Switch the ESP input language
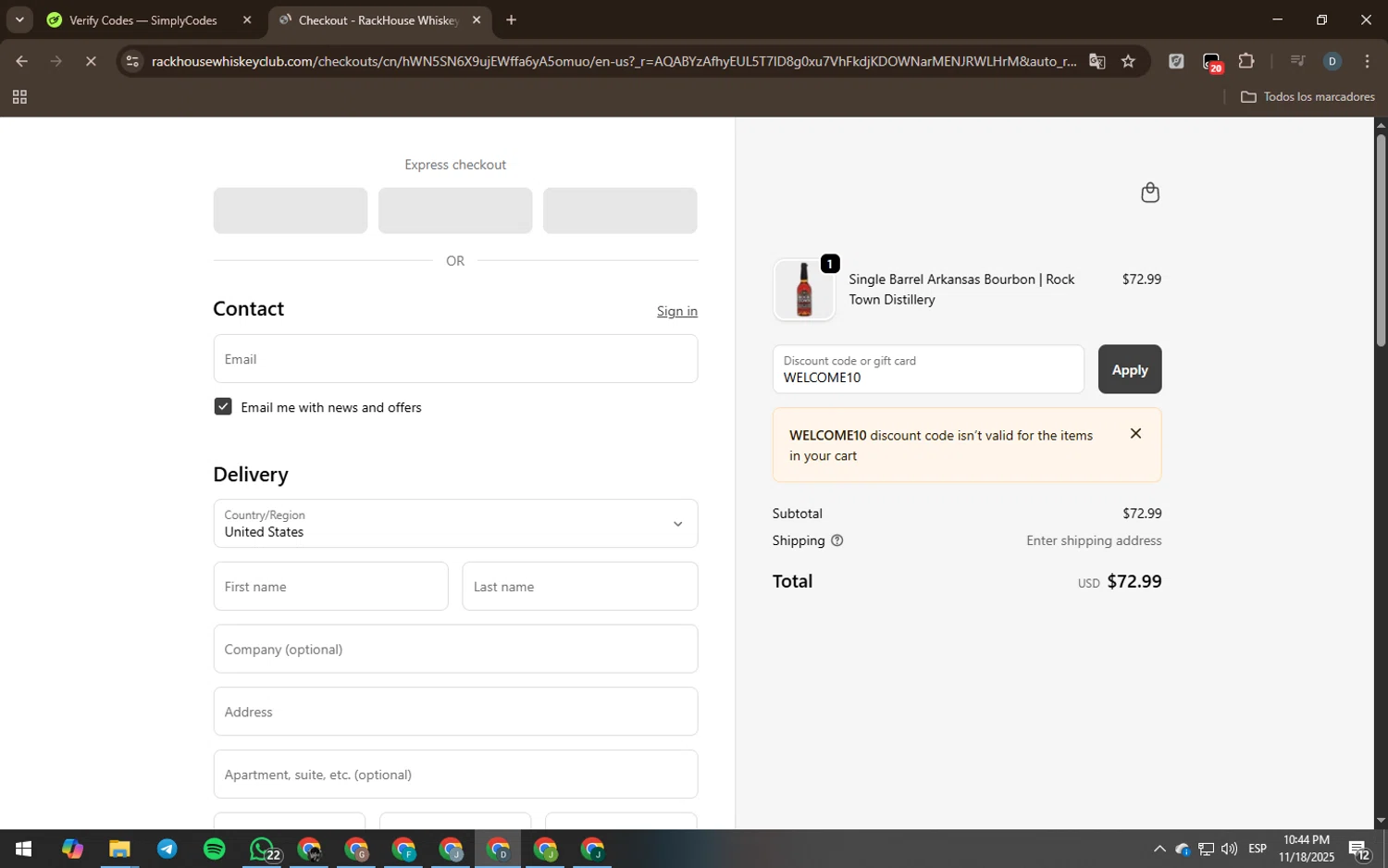Image resolution: width=1388 pixels, height=868 pixels. (1258, 849)
